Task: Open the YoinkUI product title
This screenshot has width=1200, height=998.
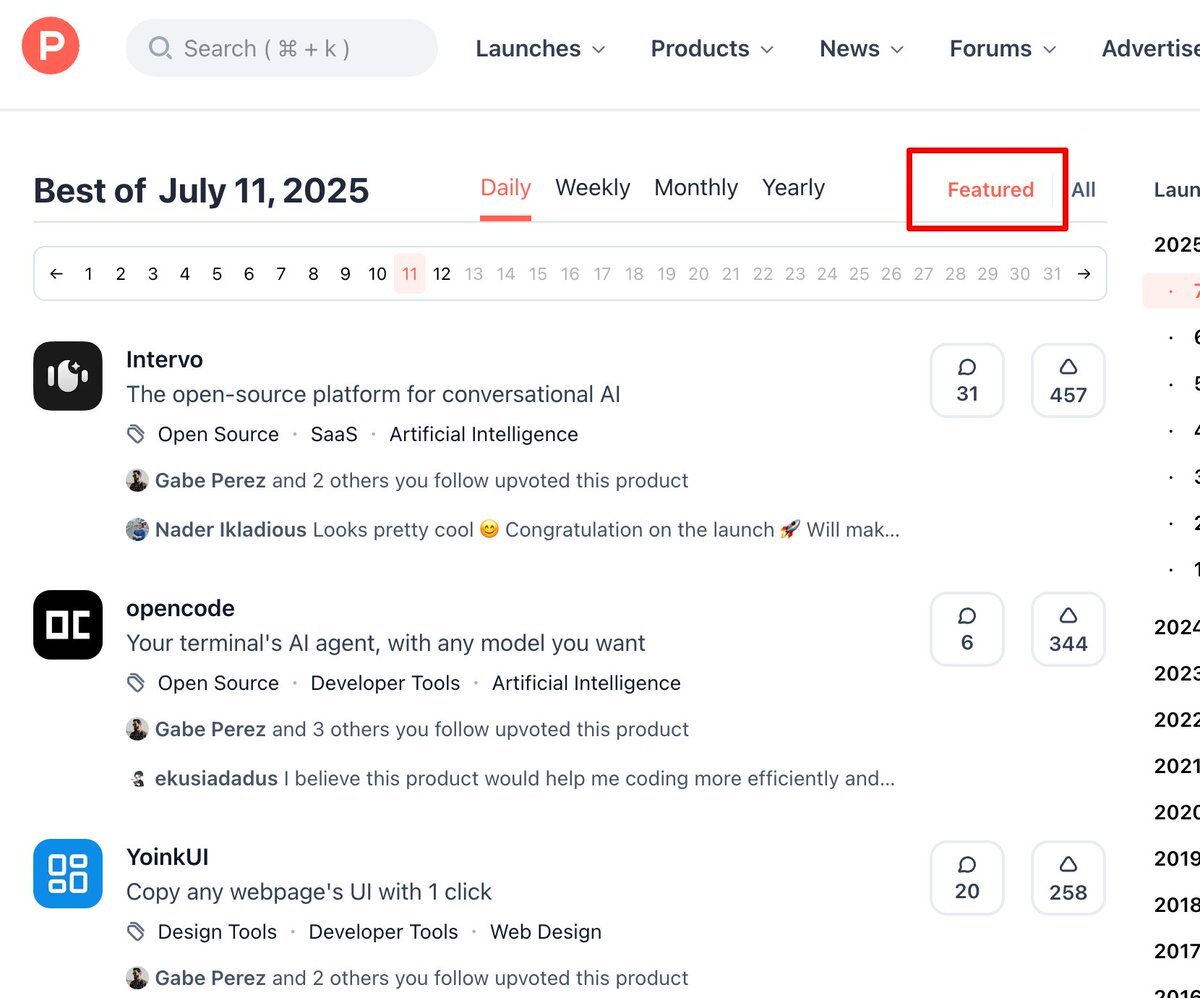Action: click(x=167, y=858)
